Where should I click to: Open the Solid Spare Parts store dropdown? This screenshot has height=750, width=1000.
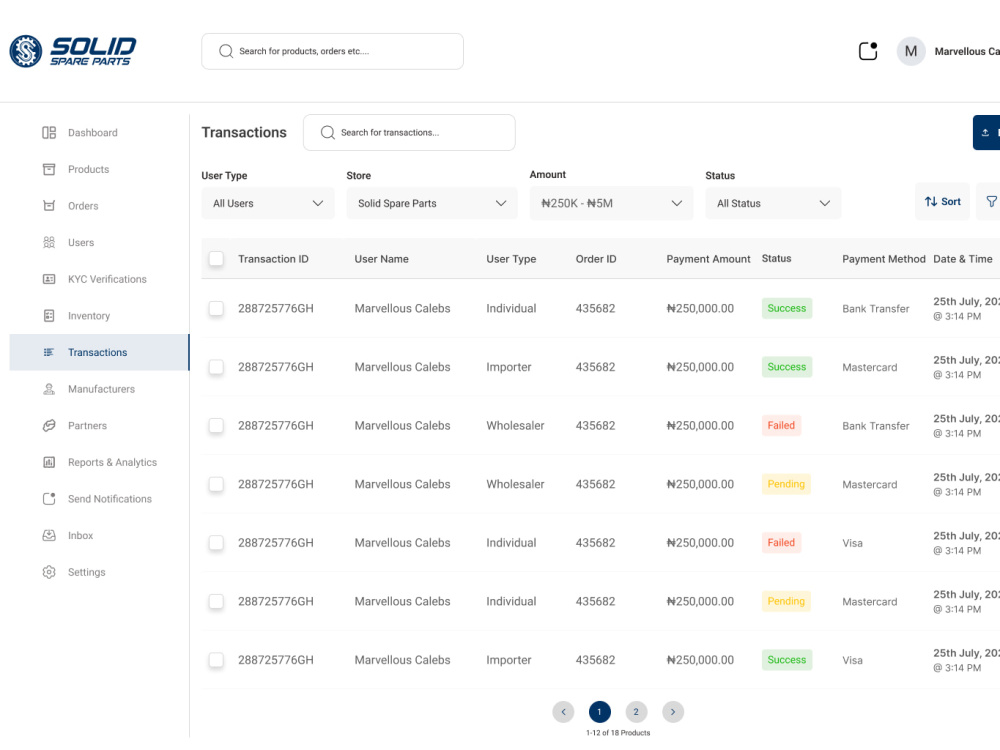[432, 203]
